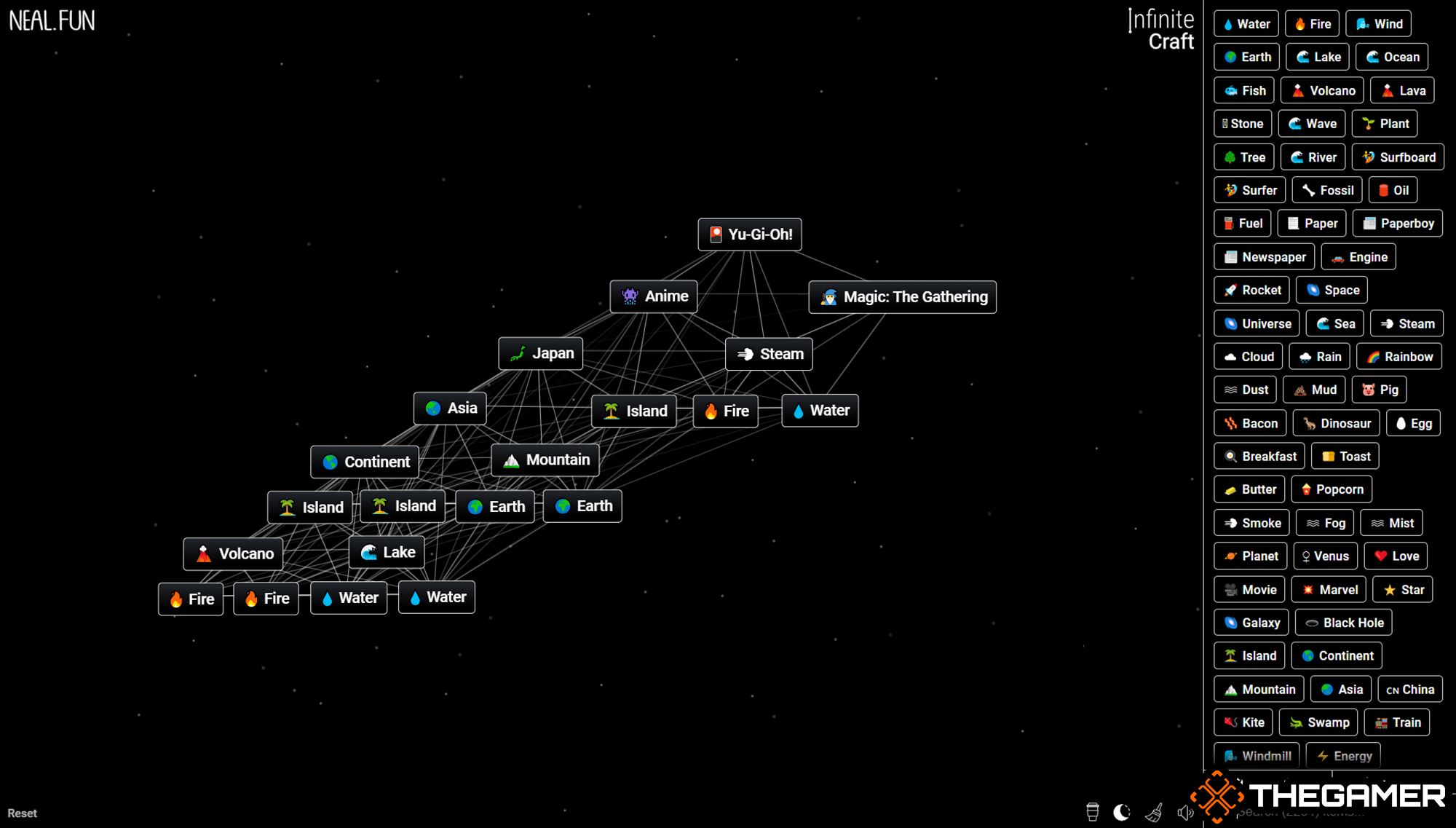Pick Ocean from the sidebar list
This screenshot has height=828, width=1456.
click(x=1392, y=57)
